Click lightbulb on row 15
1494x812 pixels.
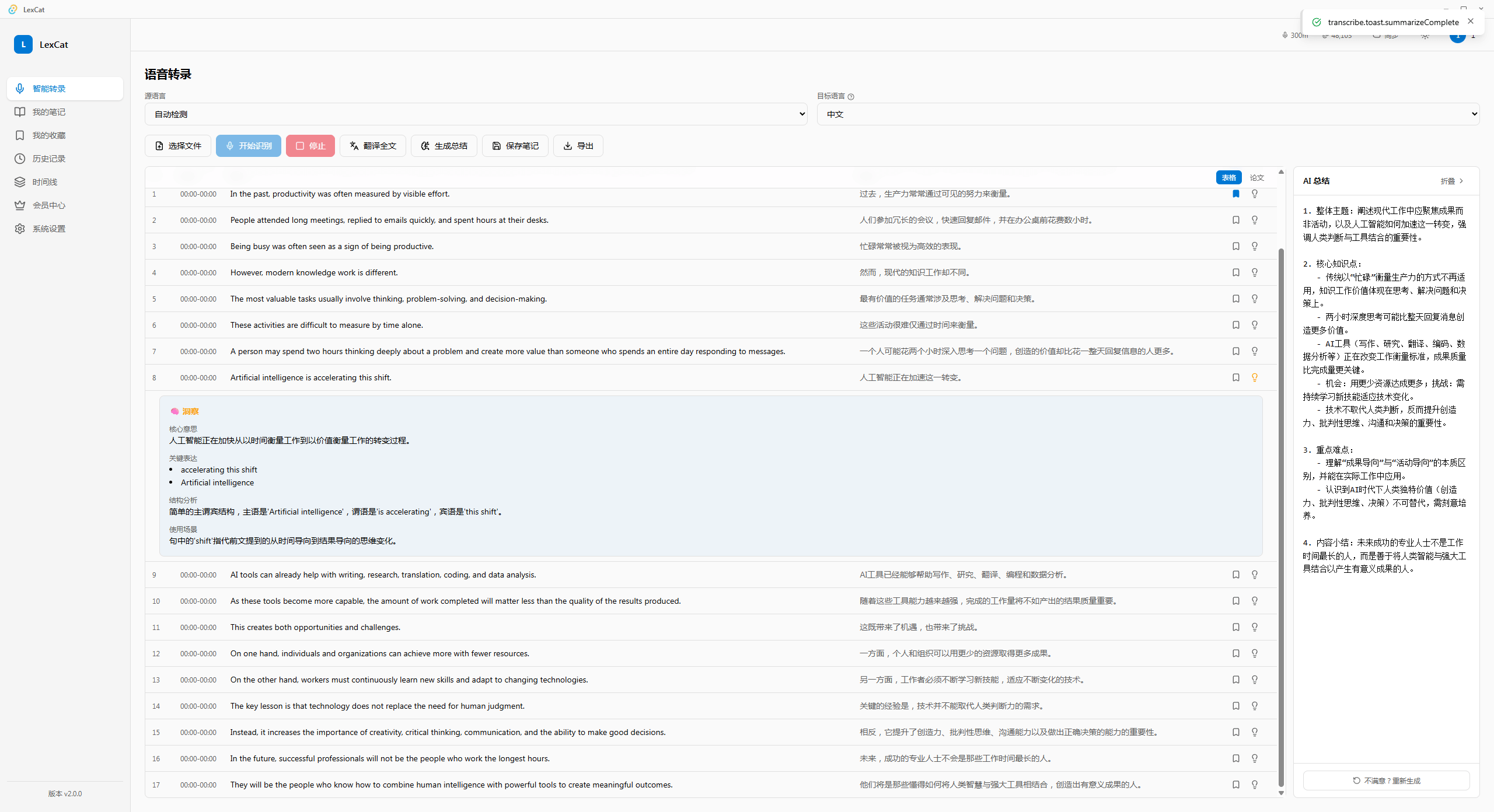[x=1254, y=732]
